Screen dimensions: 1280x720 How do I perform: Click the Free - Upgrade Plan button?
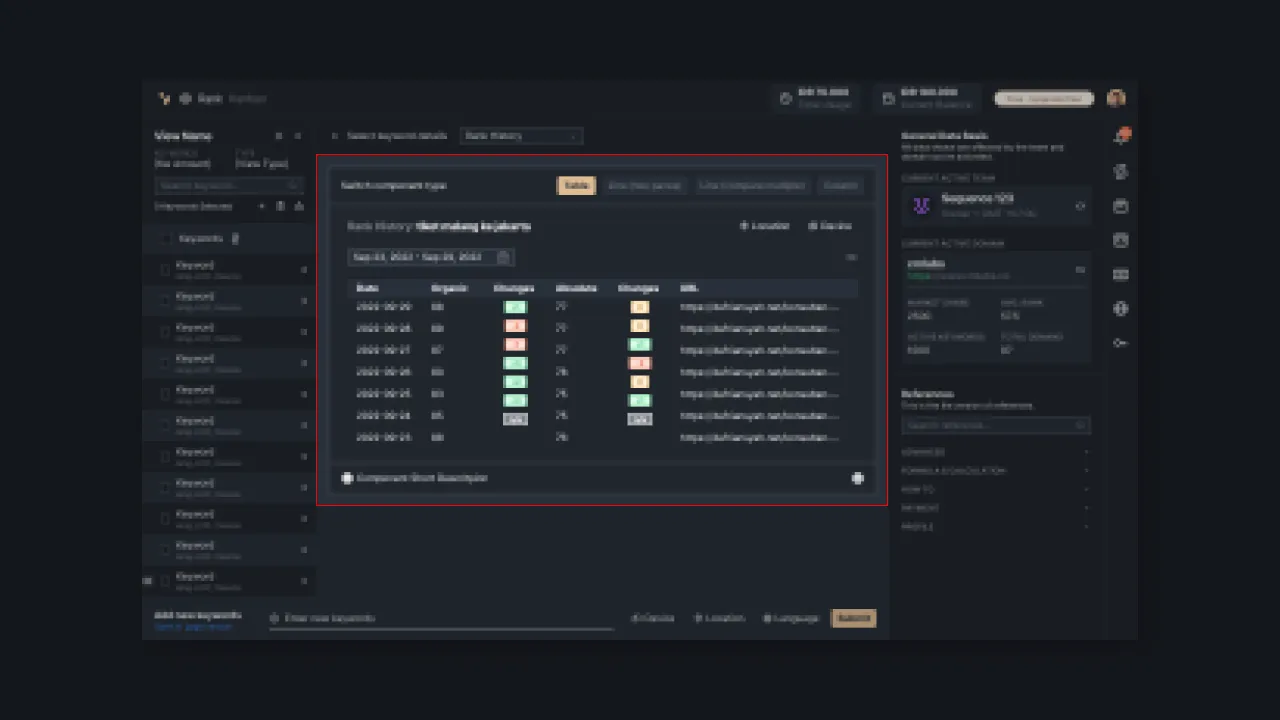pyautogui.click(x=1043, y=99)
